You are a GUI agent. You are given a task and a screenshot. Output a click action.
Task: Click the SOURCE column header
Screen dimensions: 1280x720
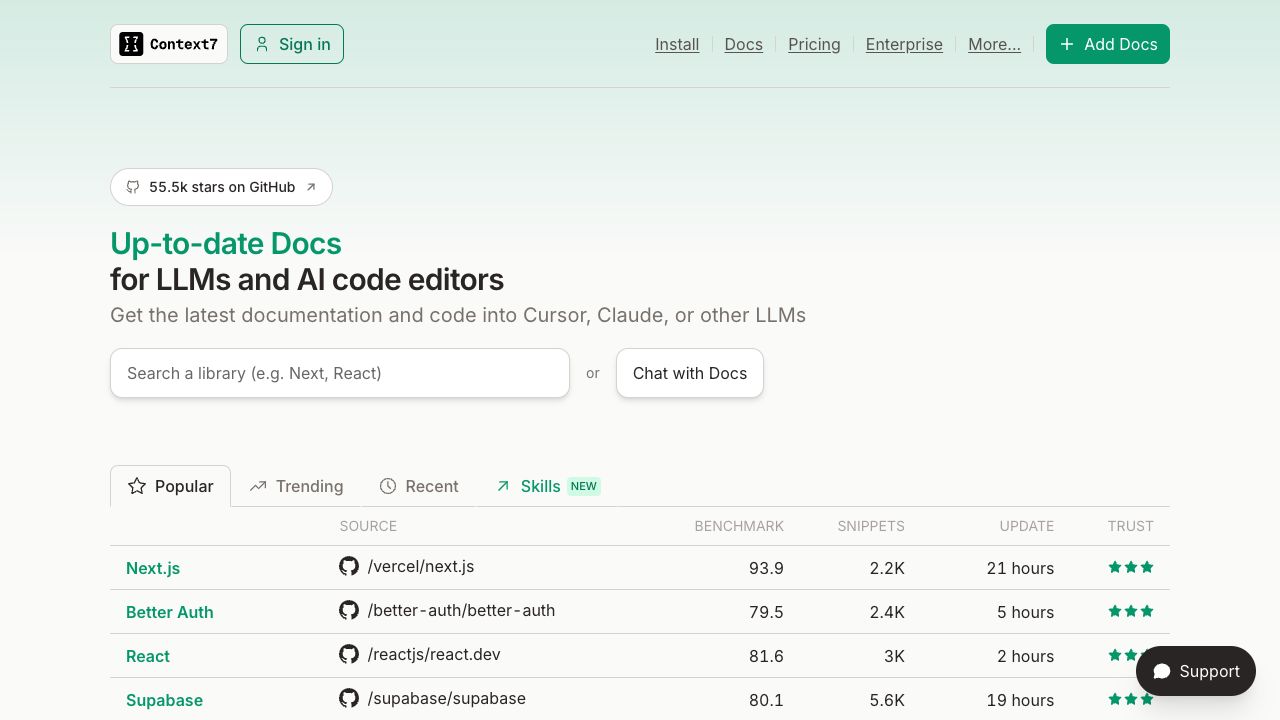[x=368, y=526]
